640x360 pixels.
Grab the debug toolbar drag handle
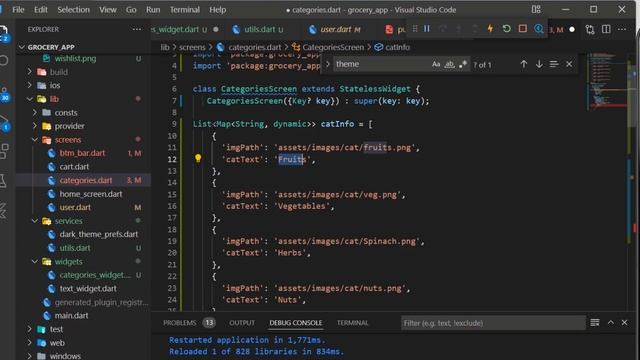click(415, 29)
